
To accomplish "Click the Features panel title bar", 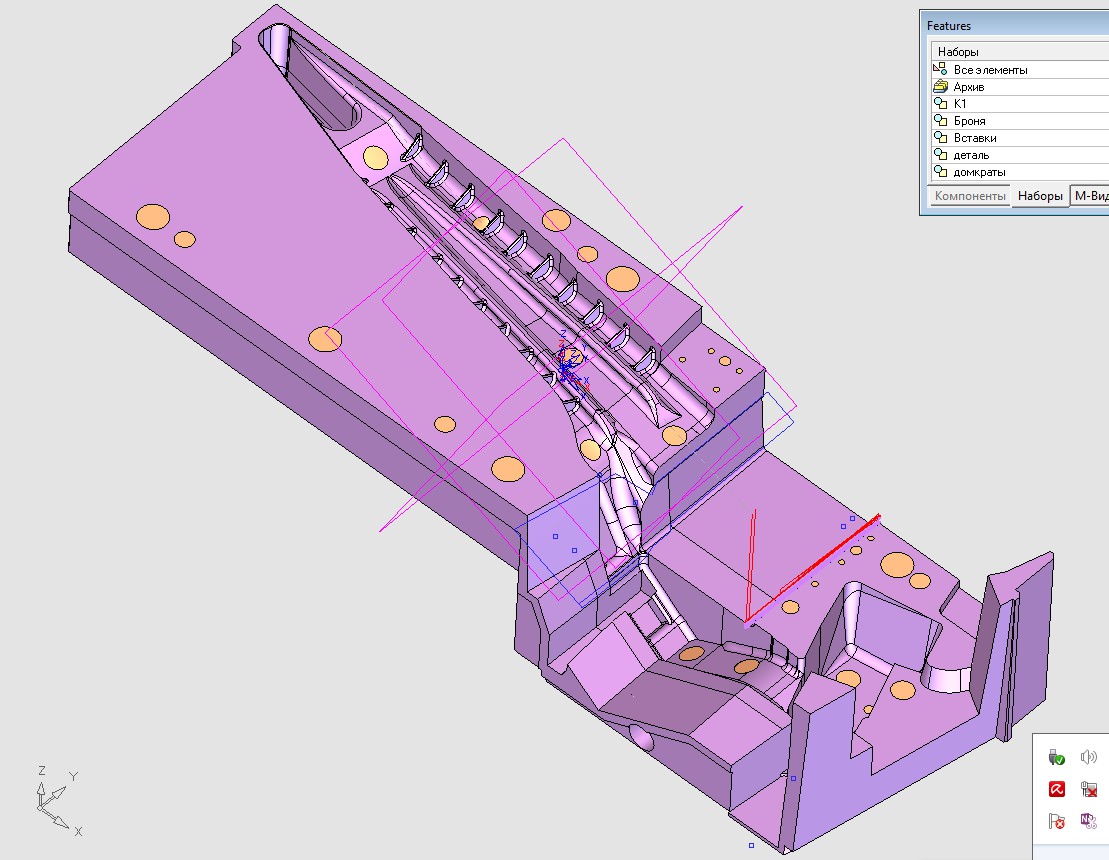I will tap(1014, 25).
